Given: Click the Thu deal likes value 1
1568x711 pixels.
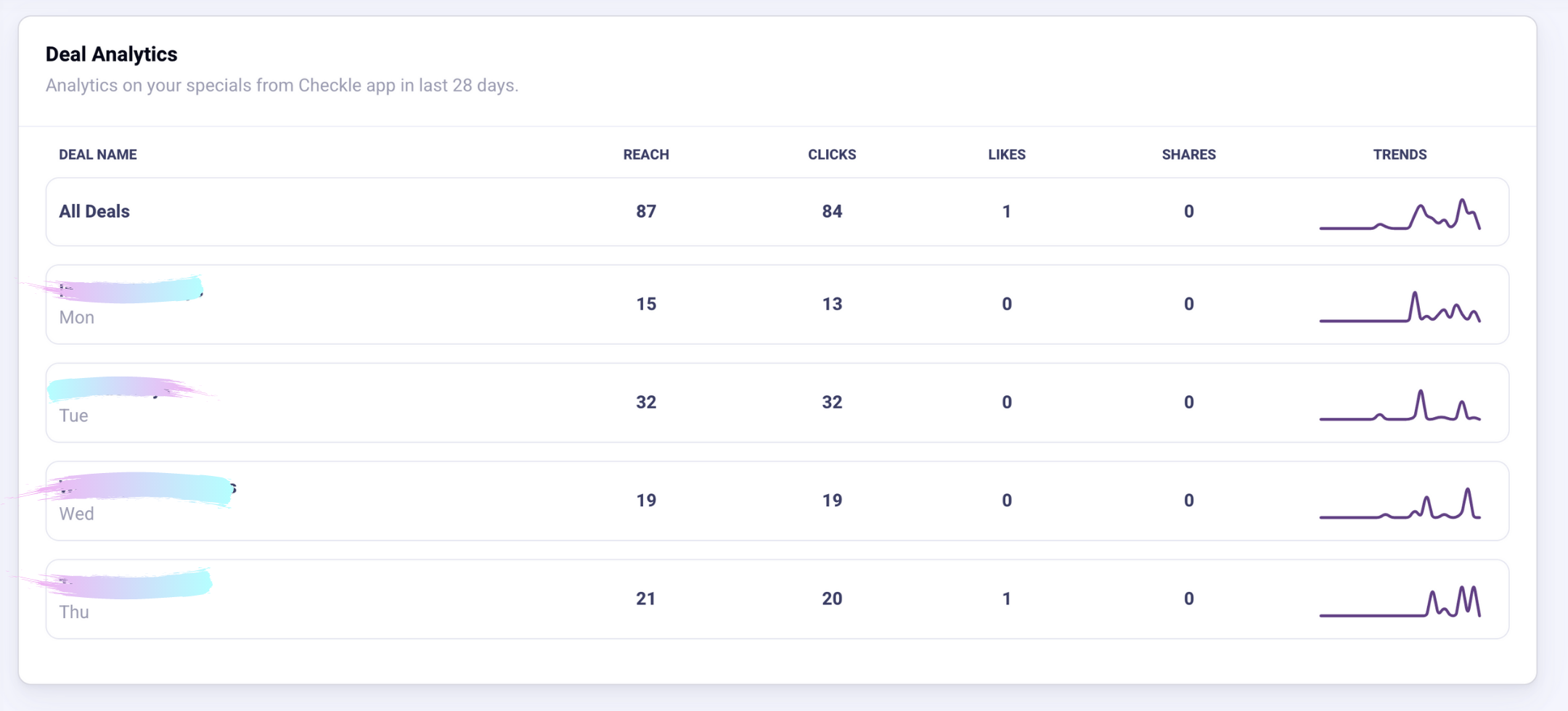Looking at the screenshot, I should [1007, 599].
